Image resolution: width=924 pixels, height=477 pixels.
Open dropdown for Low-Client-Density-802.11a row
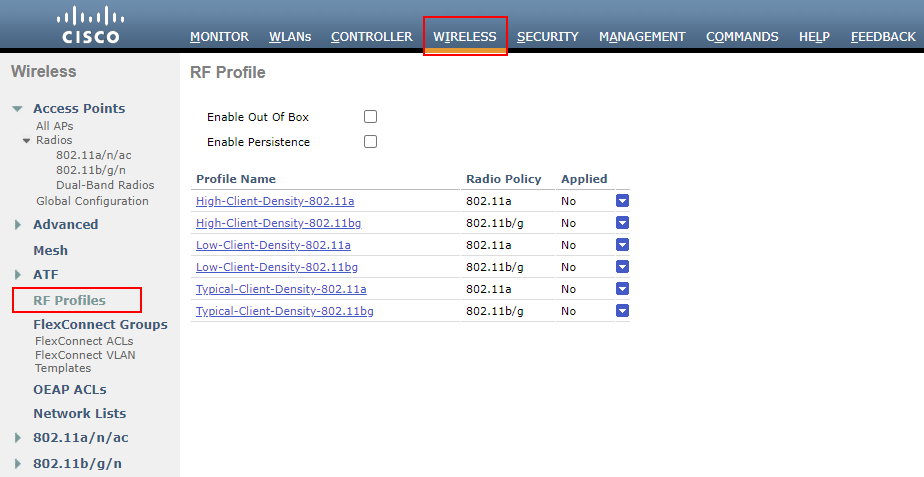[622, 245]
